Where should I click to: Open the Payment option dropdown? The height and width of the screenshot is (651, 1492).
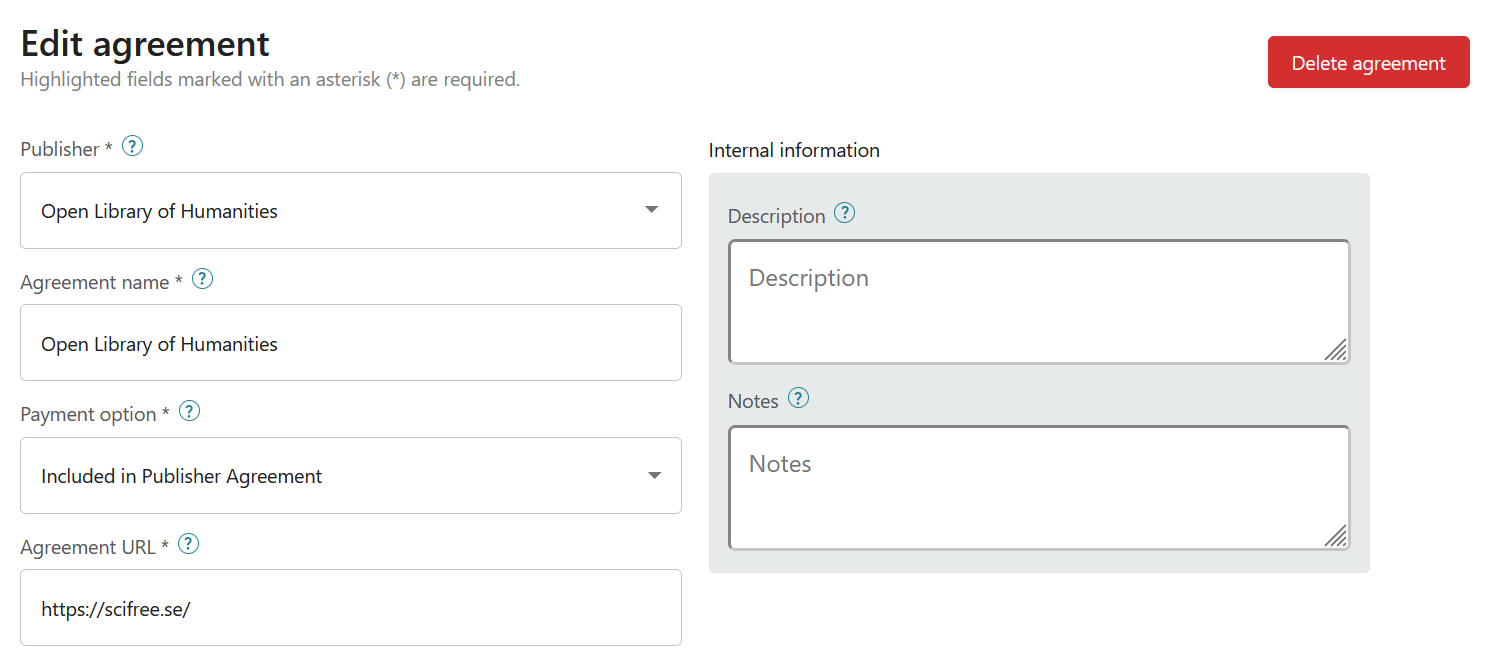pyautogui.click(x=350, y=475)
